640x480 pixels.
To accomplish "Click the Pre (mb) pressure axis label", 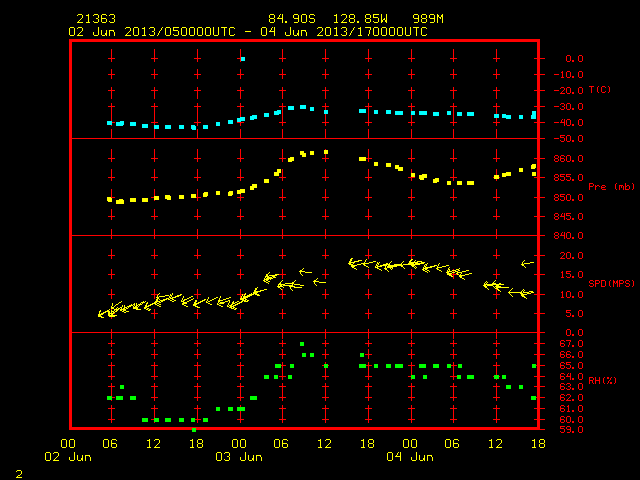I will pos(611,187).
